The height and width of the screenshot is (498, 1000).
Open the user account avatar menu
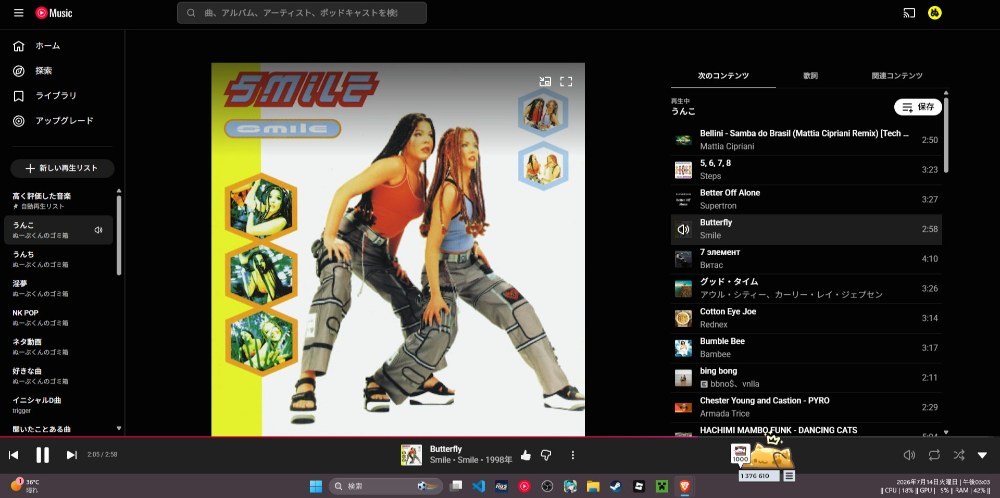(x=935, y=13)
